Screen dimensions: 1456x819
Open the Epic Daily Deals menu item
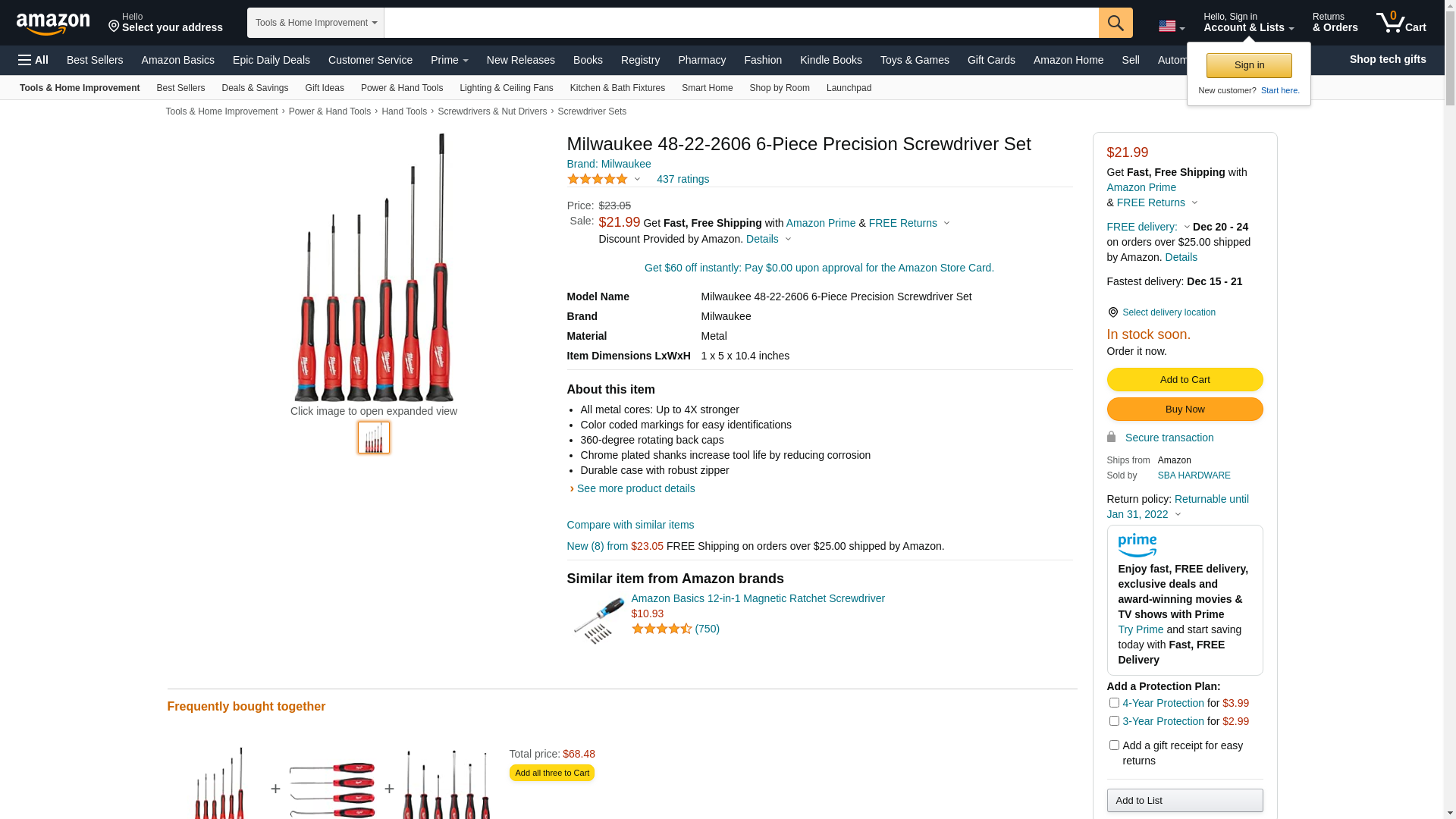(271, 60)
